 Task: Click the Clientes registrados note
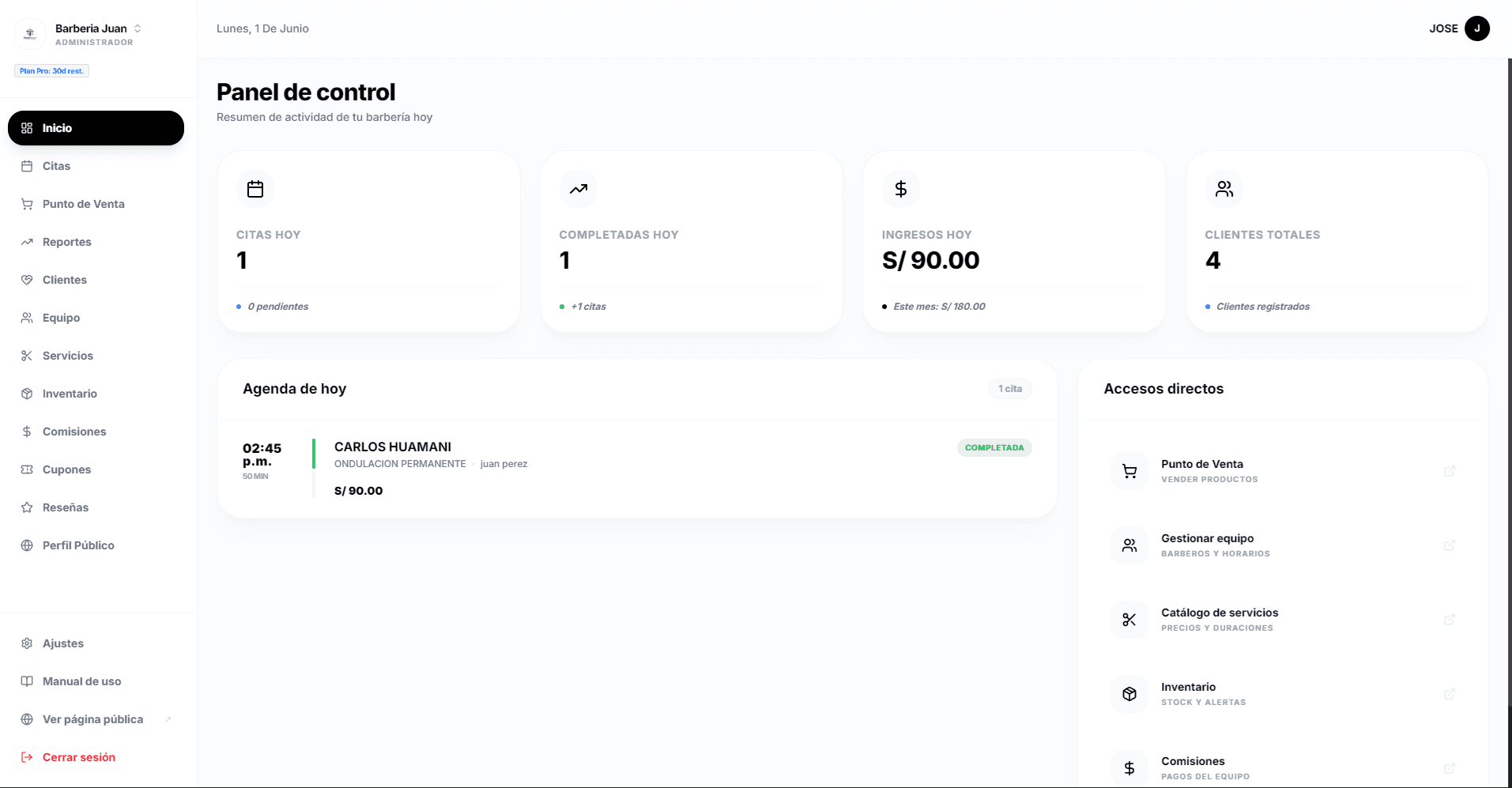tap(1262, 307)
